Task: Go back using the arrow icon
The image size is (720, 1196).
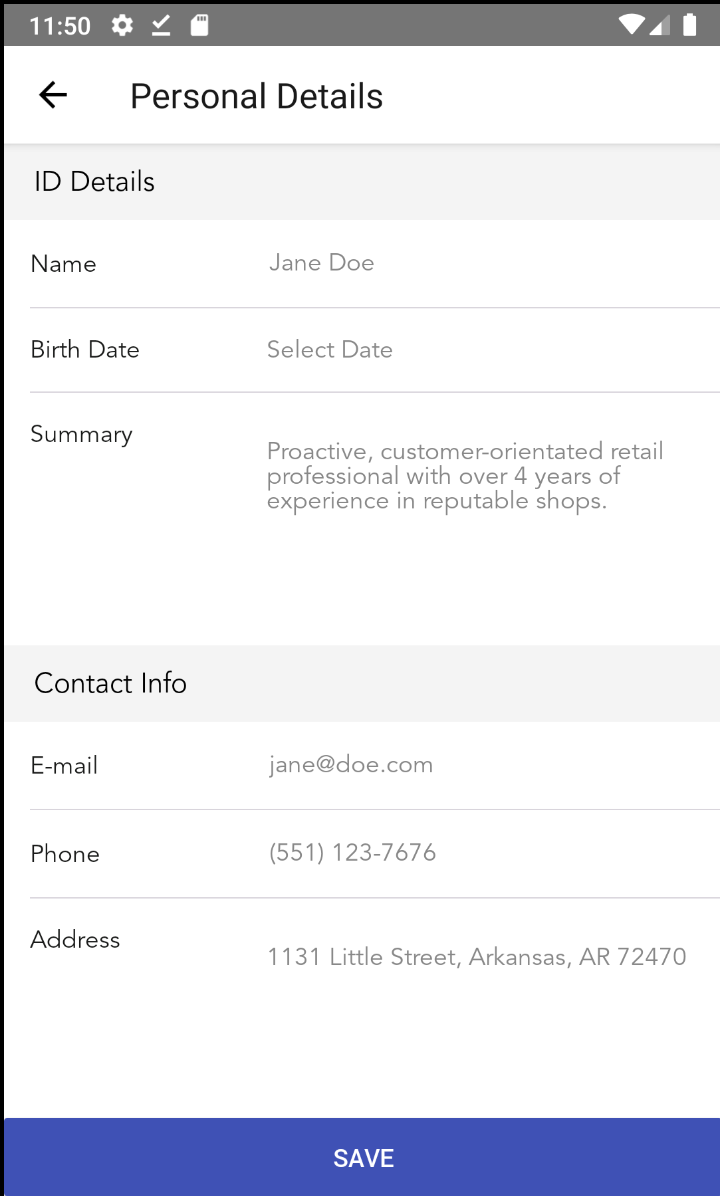Action: click(x=53, y=95)
